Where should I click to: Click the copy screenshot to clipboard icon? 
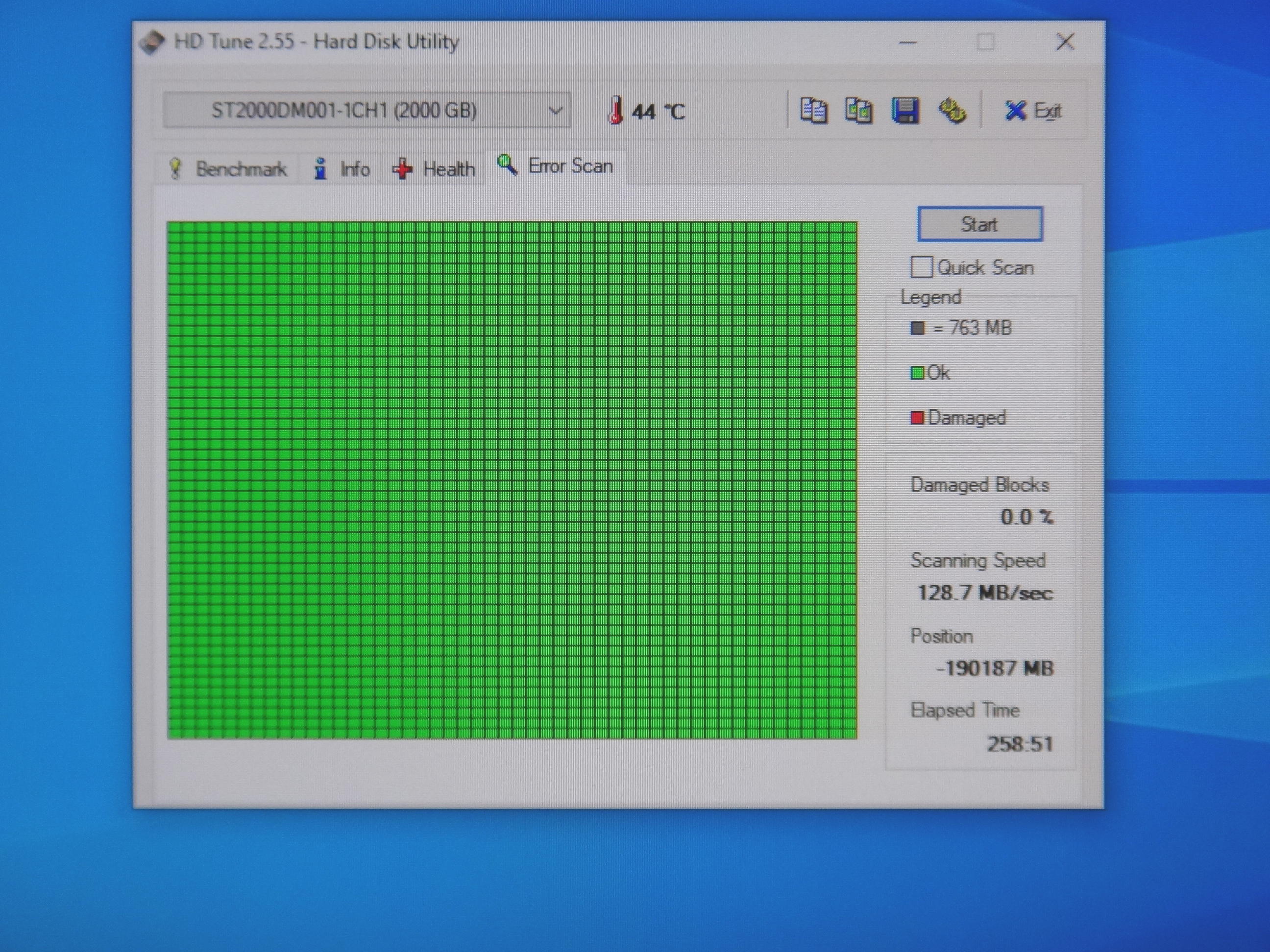coord(859,110)
